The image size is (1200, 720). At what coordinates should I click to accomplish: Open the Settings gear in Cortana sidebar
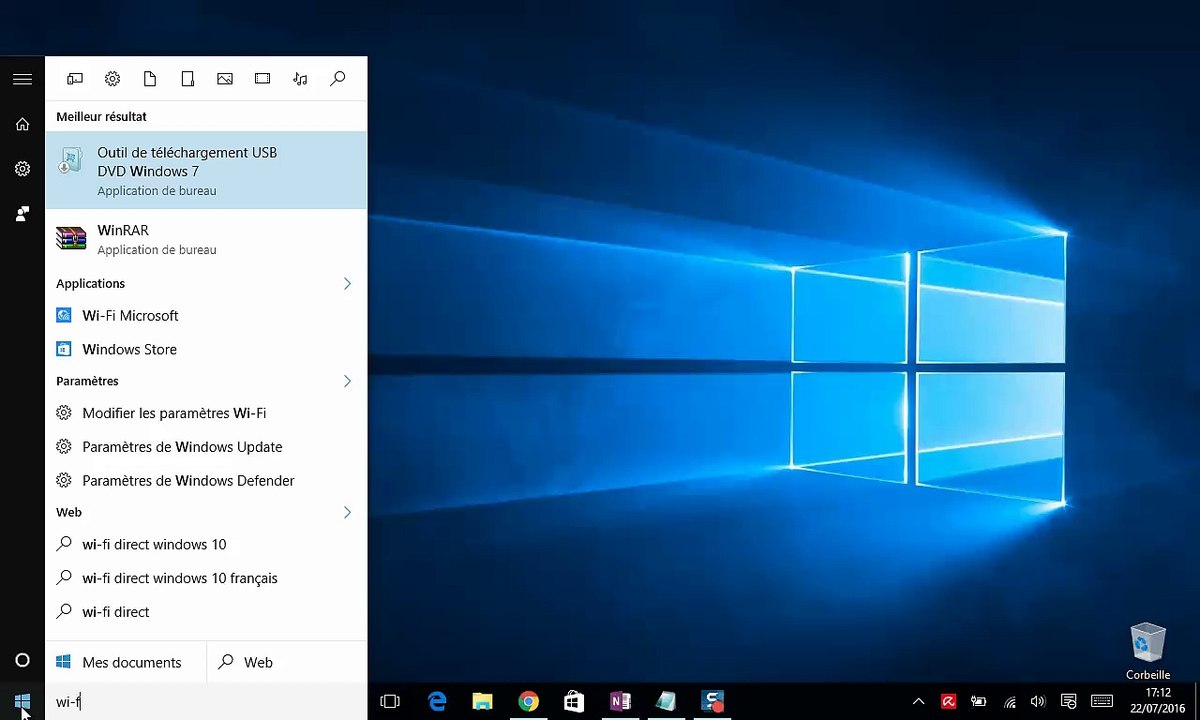(x=22, y=169)
